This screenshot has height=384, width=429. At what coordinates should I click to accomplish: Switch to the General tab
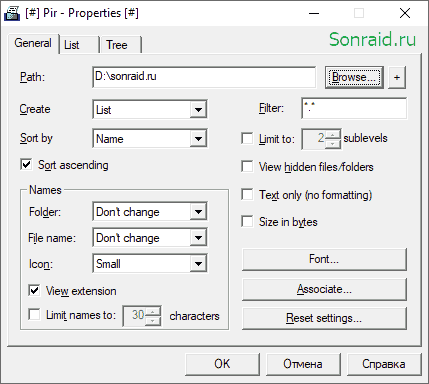tap(33, 43)
